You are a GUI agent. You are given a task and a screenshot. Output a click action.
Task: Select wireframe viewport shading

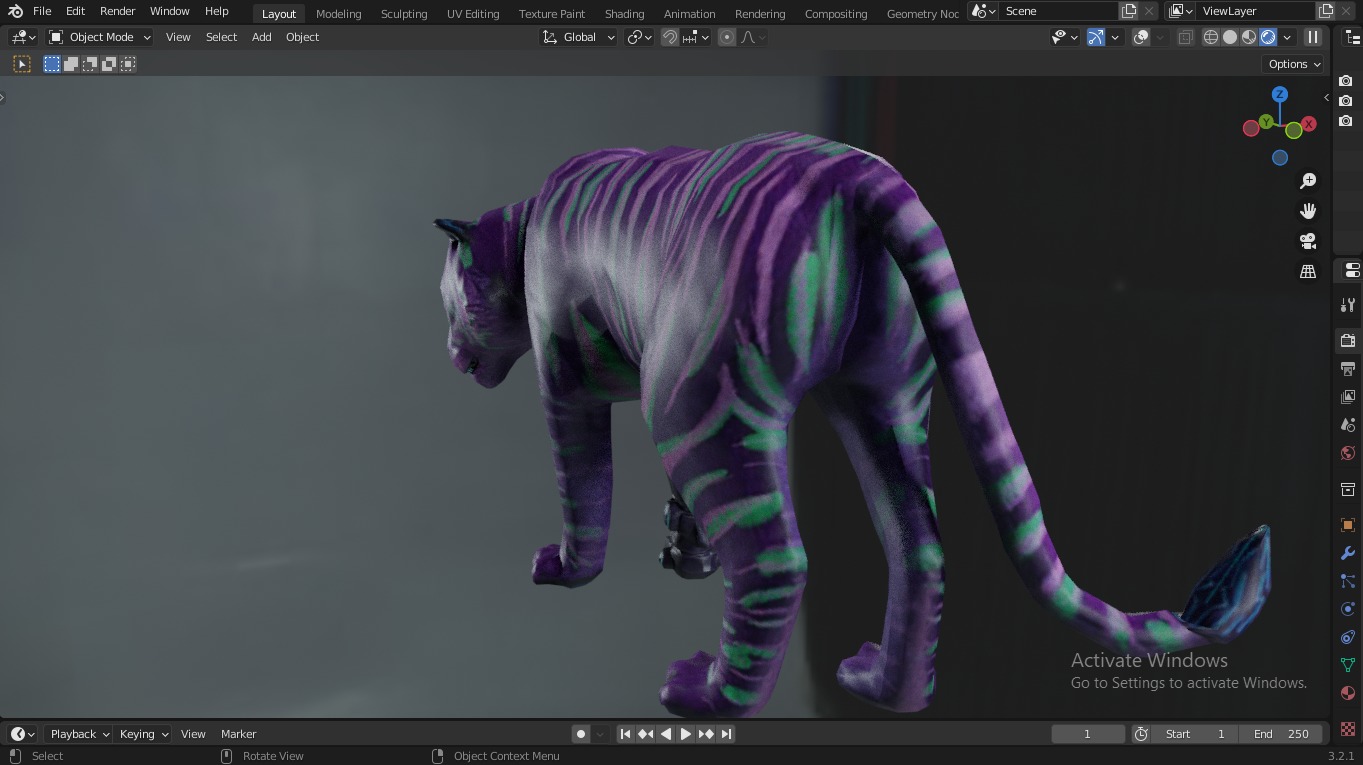coord(1211,37)
